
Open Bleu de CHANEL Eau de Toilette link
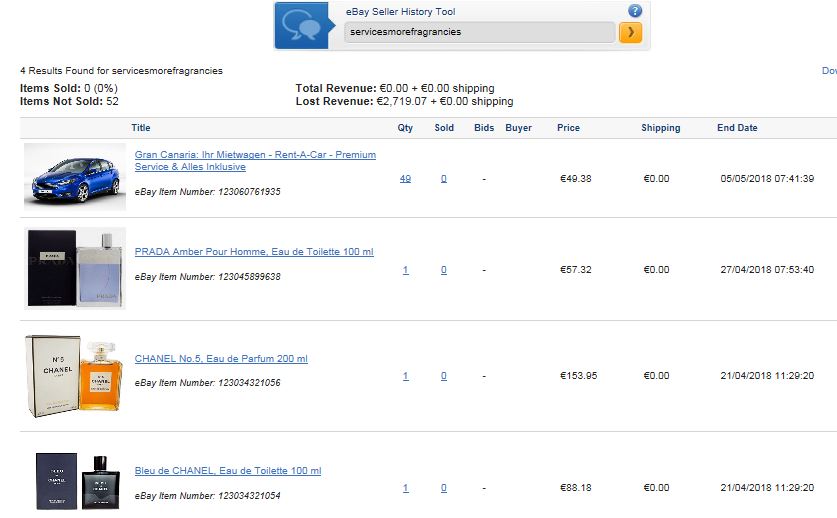[x=228, y=471]
